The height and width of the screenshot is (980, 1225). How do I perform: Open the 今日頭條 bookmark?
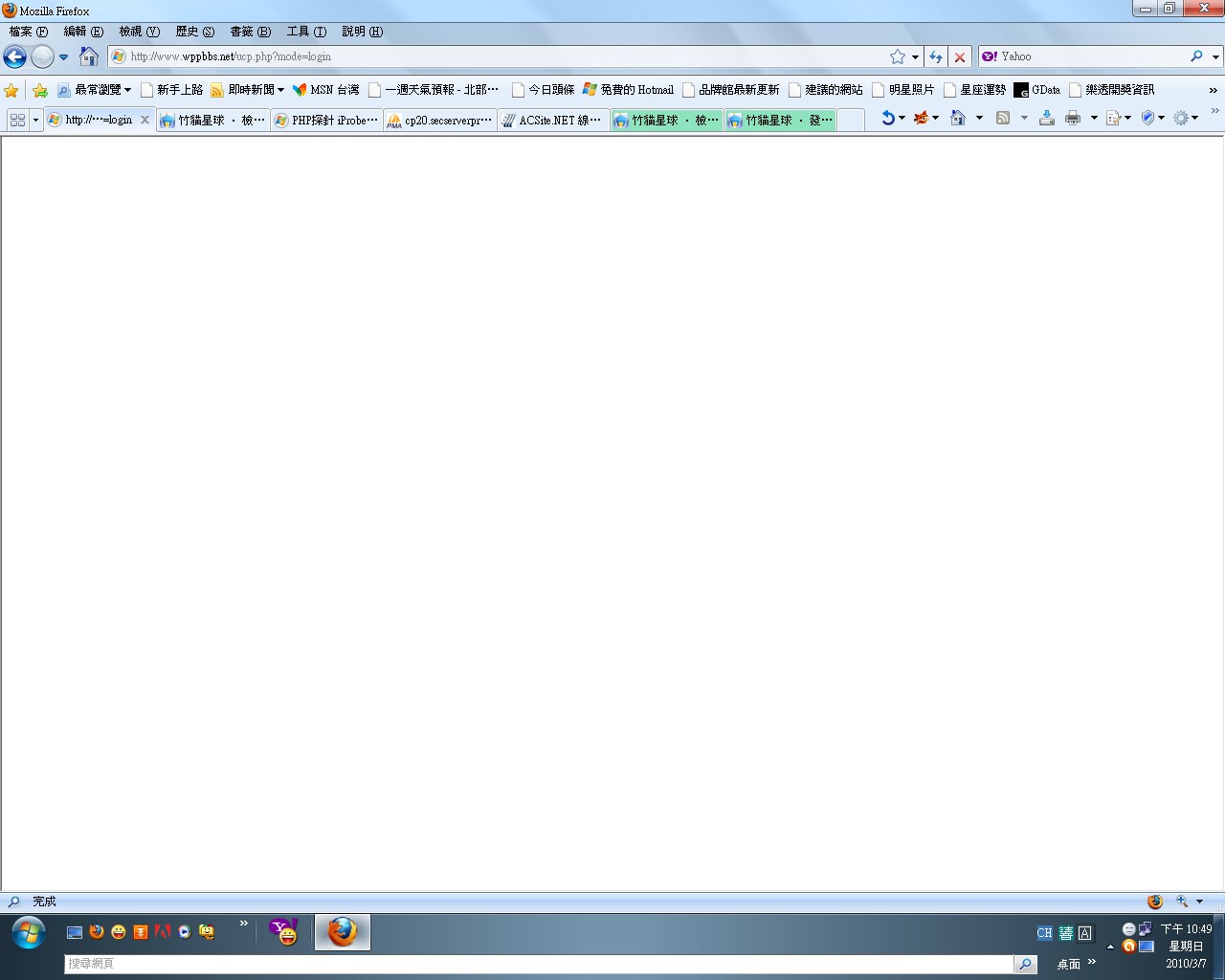tap(543, 90)
